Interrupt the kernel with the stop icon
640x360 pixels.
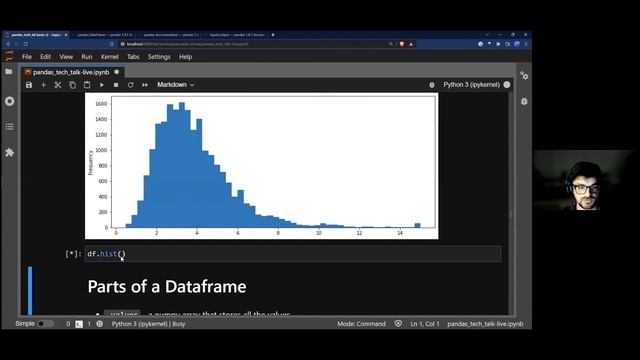[x=116, y=85]
